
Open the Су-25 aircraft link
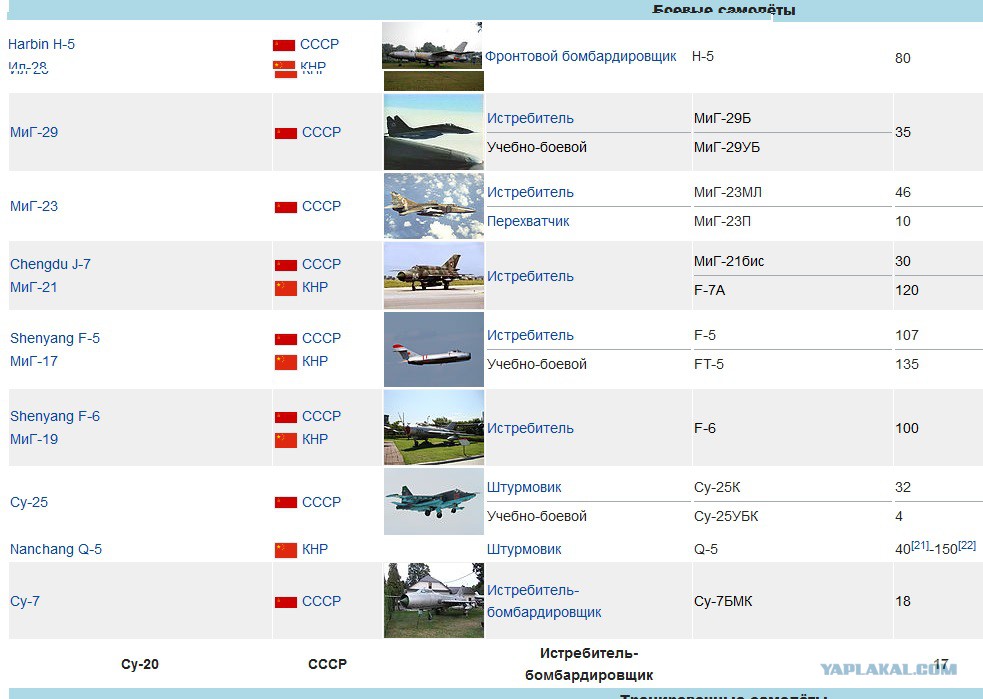pyautogui.click(x=29, y=502)
